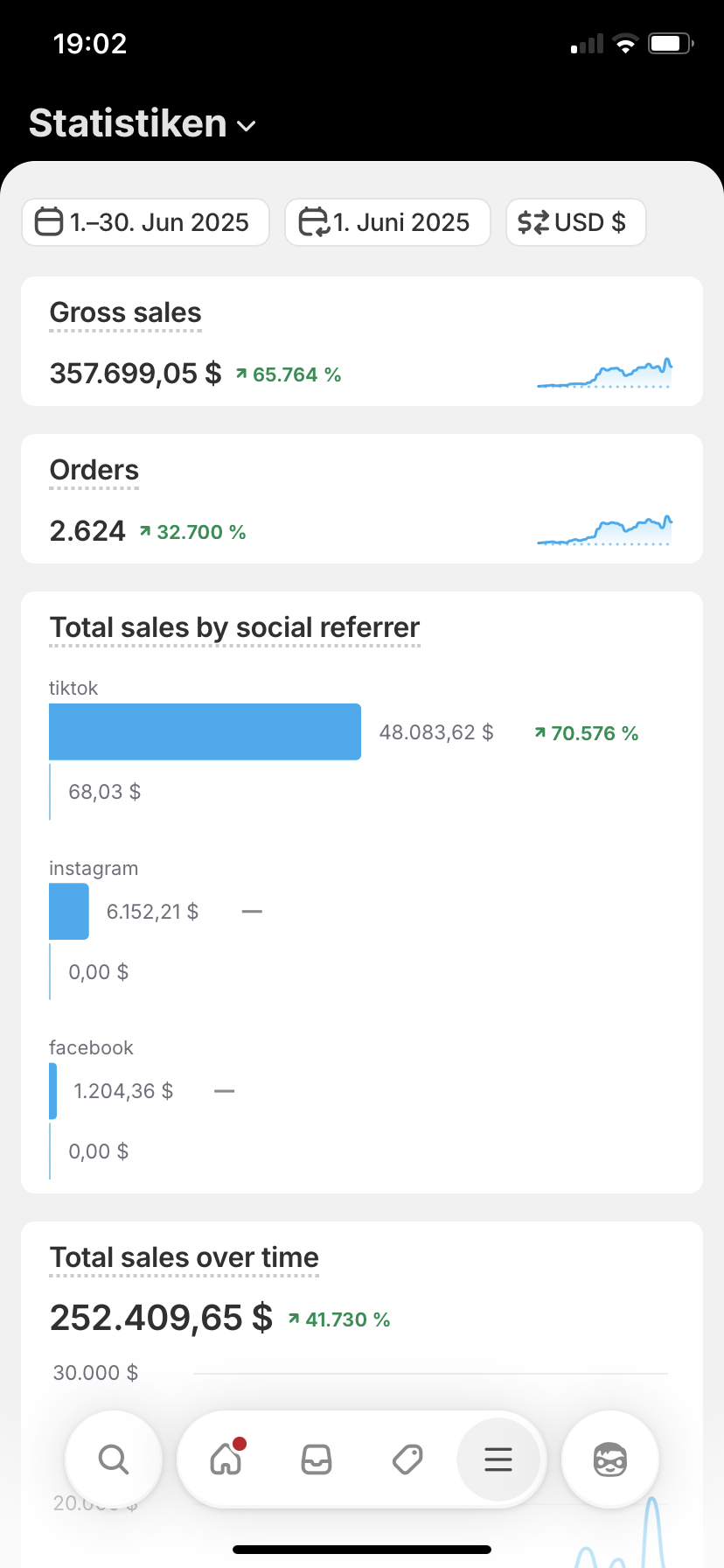Expand the Statistiken title dropdown chevron
This screenshot has height=1568, width=724.
247,126
